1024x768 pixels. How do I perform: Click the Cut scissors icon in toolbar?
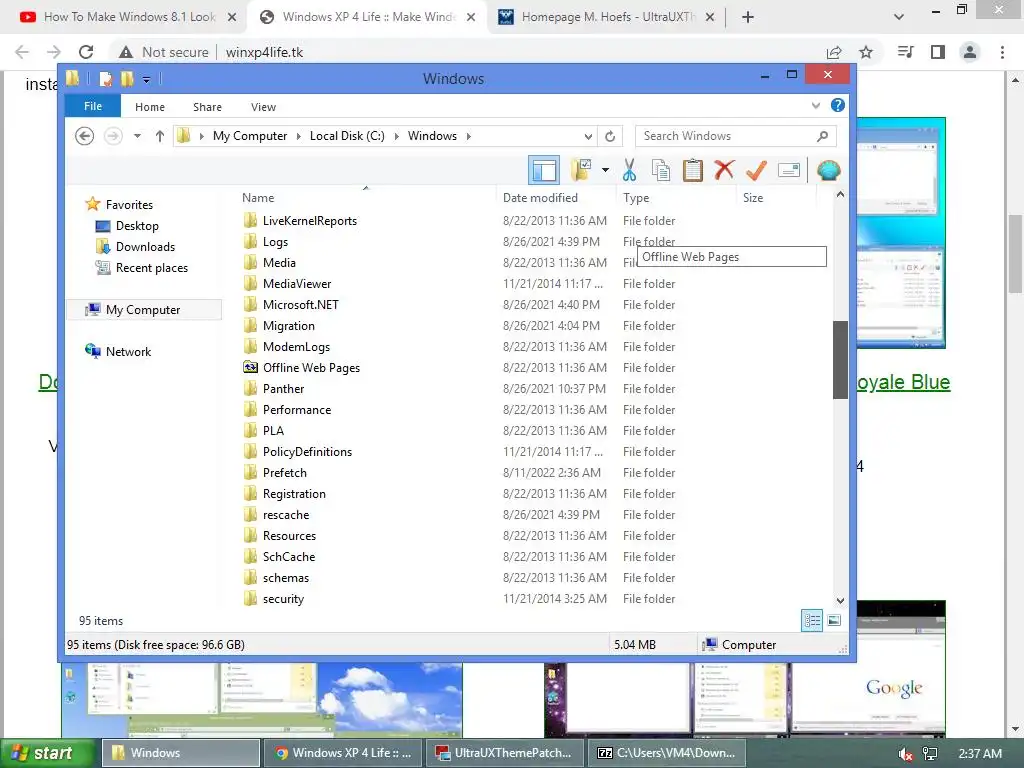(x=629, y=170)
